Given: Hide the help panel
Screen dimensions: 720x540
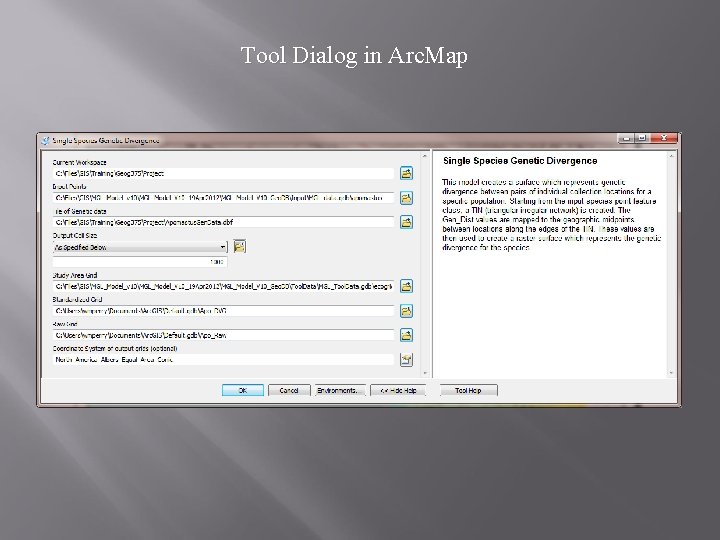Looking at the screenshot, I should tap(398, 390).
